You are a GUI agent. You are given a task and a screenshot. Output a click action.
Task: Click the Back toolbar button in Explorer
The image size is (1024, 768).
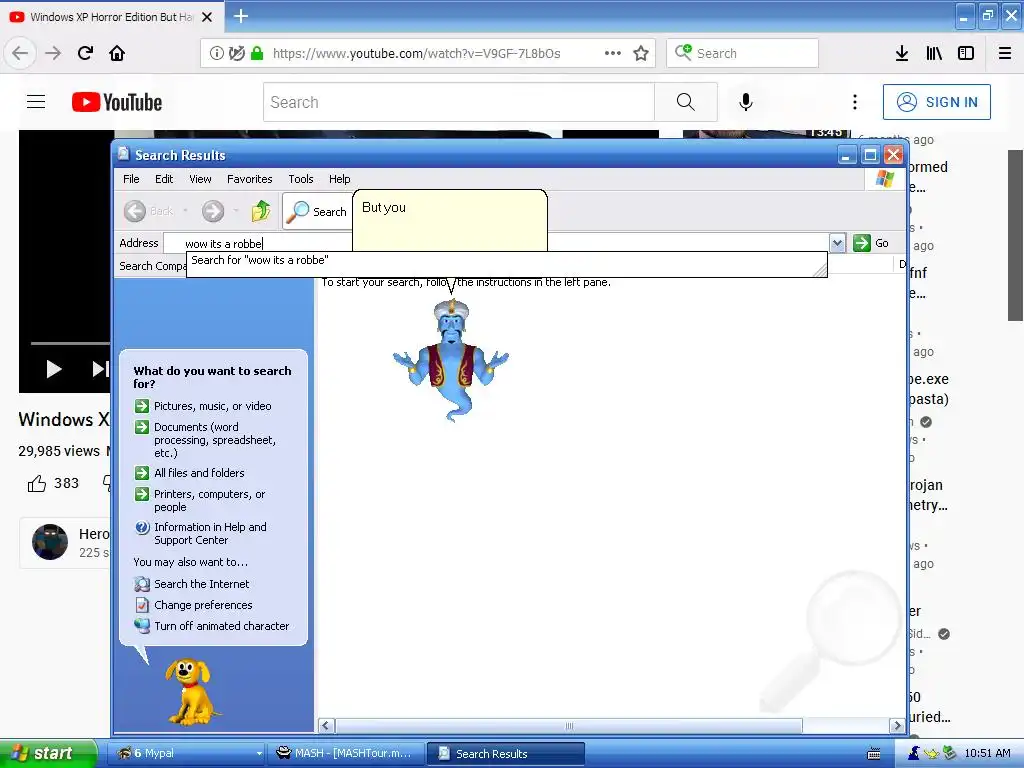point(149,211)
